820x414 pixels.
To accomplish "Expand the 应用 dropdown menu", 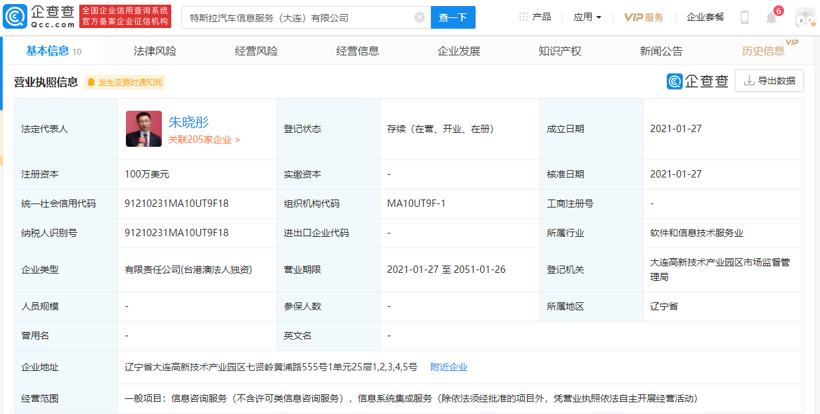I will click(587, 17).
